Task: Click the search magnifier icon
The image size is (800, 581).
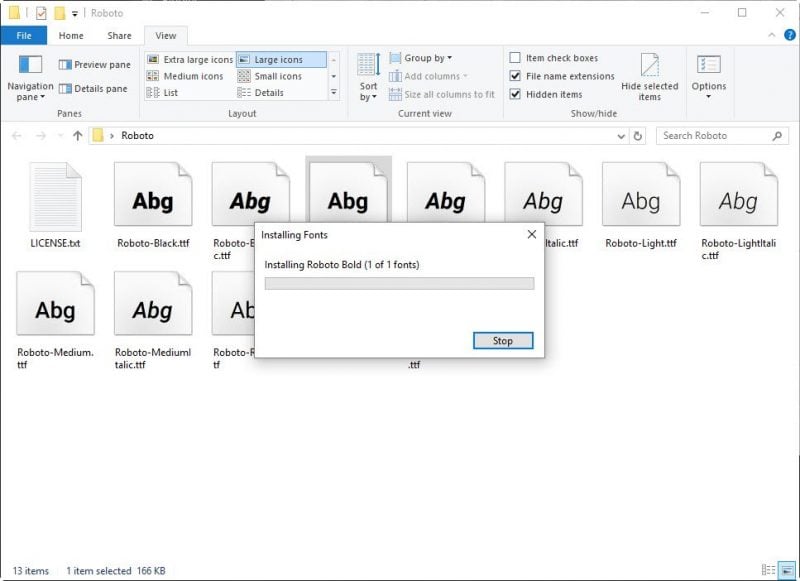Action: (777, 136)
